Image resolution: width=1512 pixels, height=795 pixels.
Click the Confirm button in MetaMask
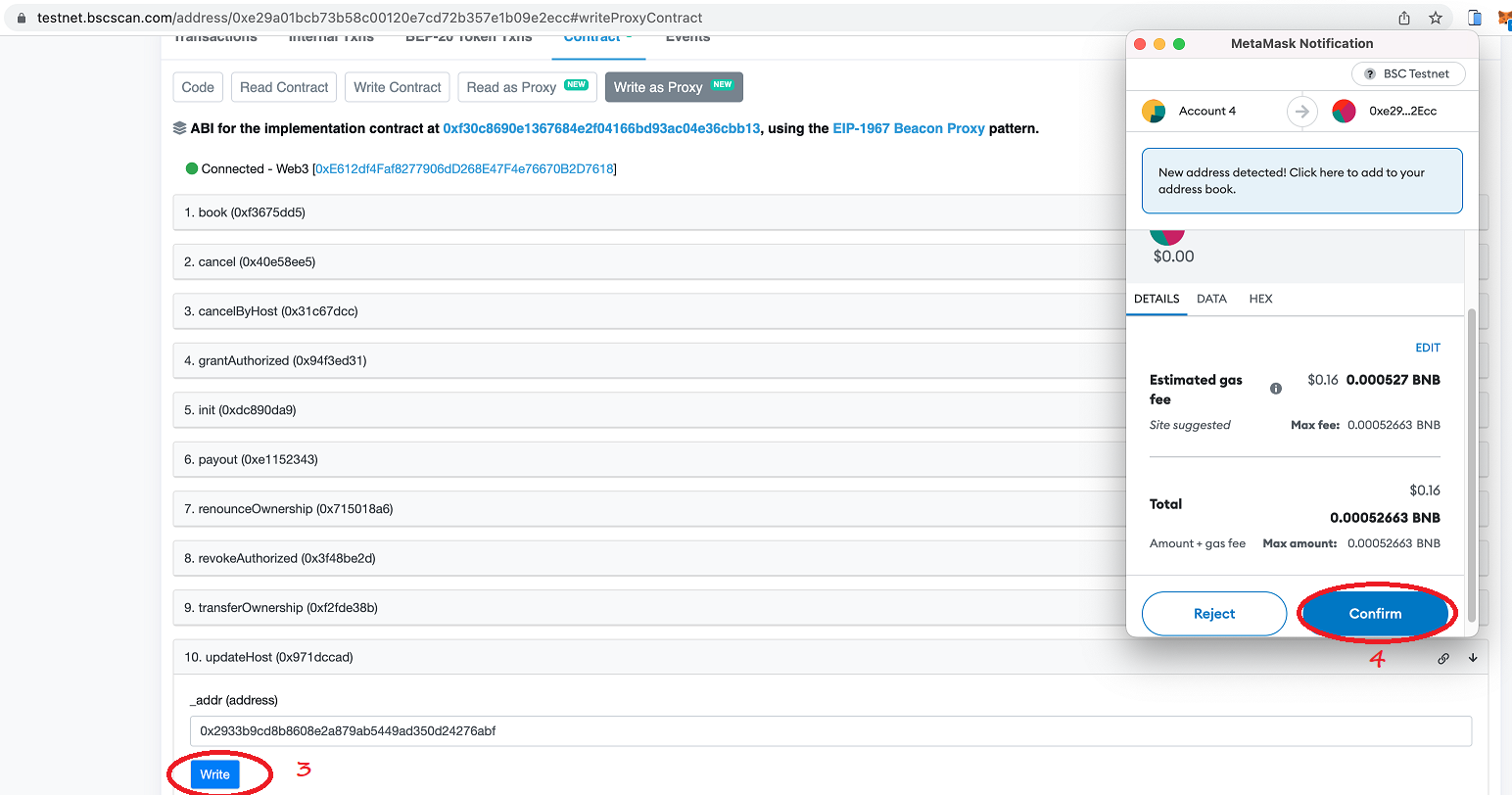pos(1375,614)
